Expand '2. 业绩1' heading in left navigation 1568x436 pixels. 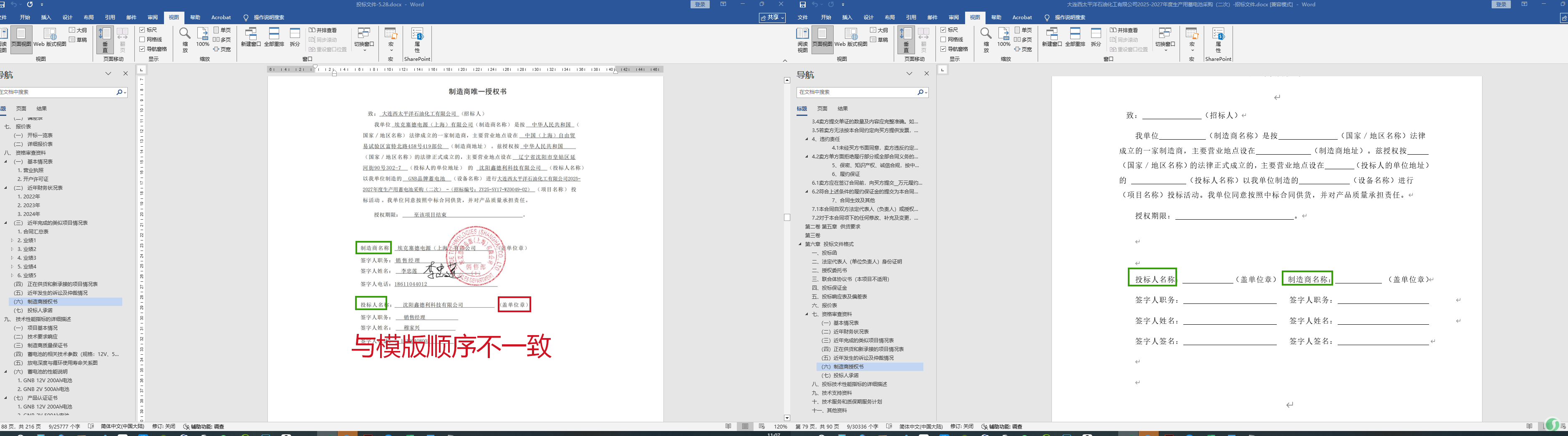pyautogui.click(x=12, y=241)
